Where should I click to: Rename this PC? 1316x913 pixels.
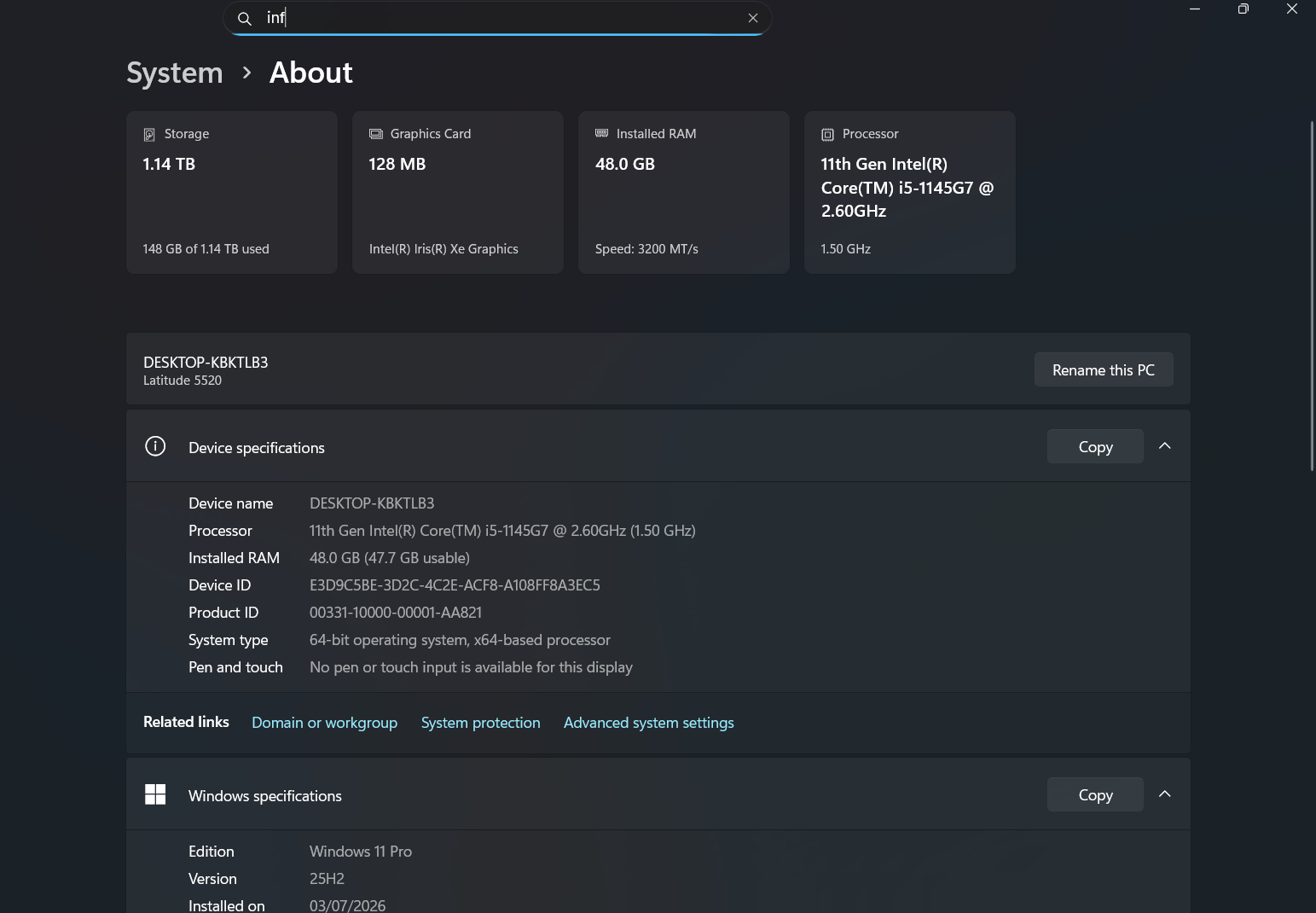(x=1104, y=369)
